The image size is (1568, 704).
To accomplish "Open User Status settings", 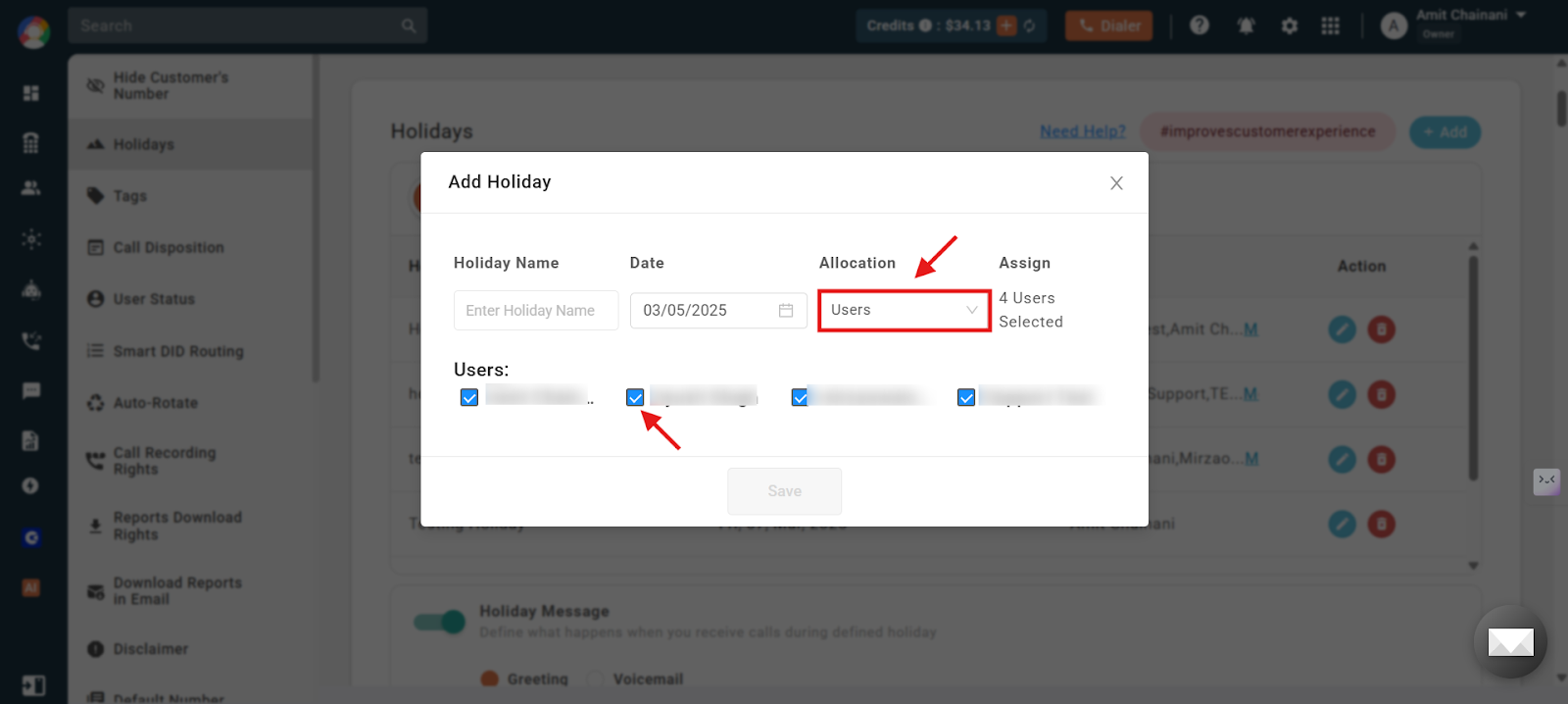I will coord(191,299).
